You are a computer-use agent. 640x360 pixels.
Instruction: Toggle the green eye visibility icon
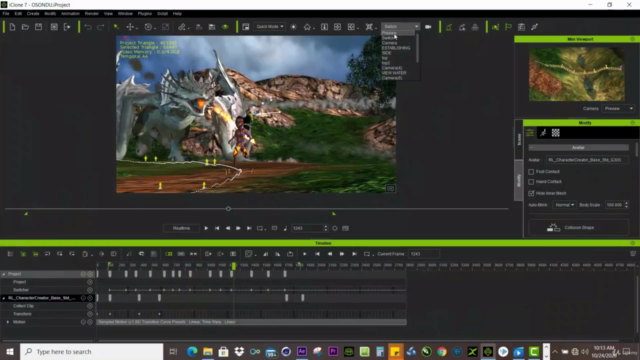[225, 27]
